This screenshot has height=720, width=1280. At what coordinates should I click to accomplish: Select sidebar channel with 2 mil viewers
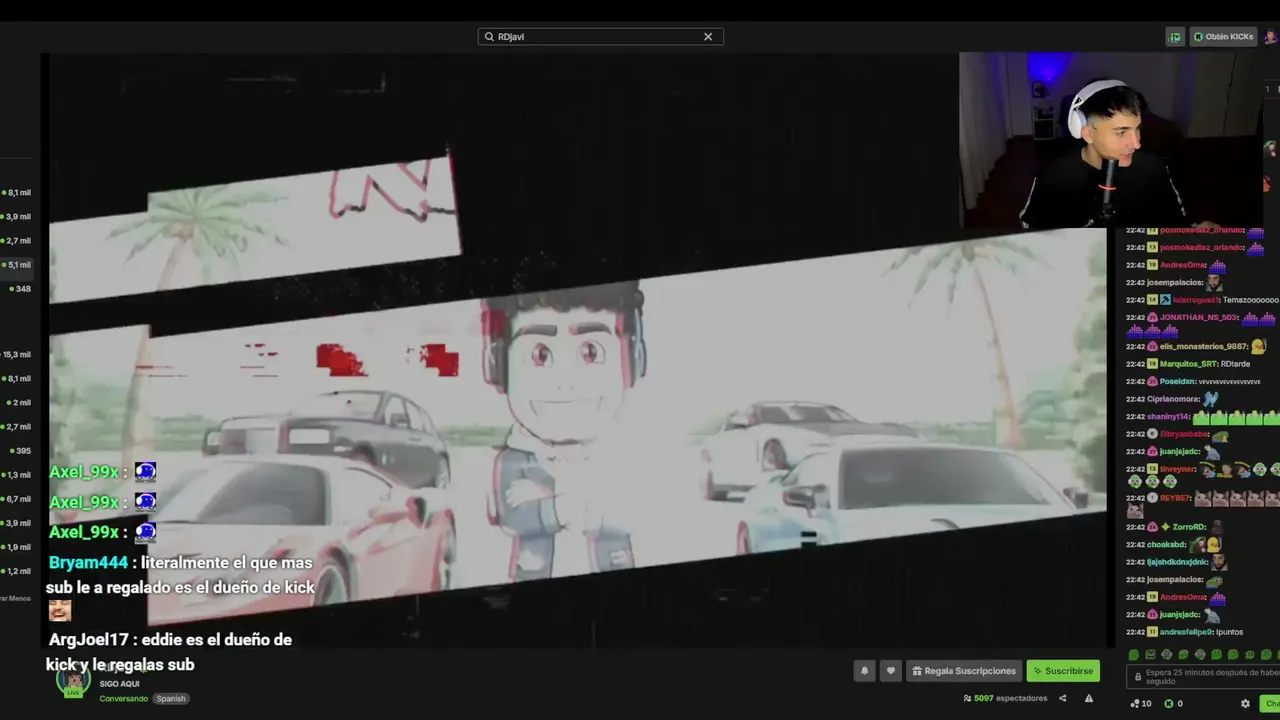point(17,402)
